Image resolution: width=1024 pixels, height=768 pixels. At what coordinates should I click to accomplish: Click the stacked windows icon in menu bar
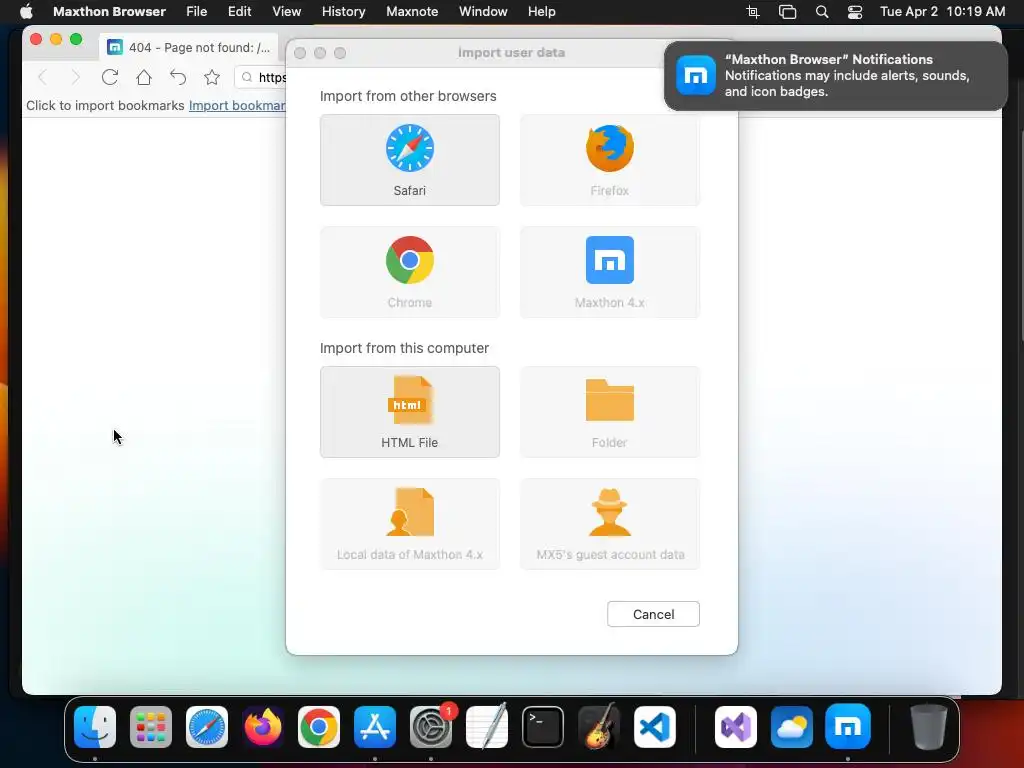788,12
